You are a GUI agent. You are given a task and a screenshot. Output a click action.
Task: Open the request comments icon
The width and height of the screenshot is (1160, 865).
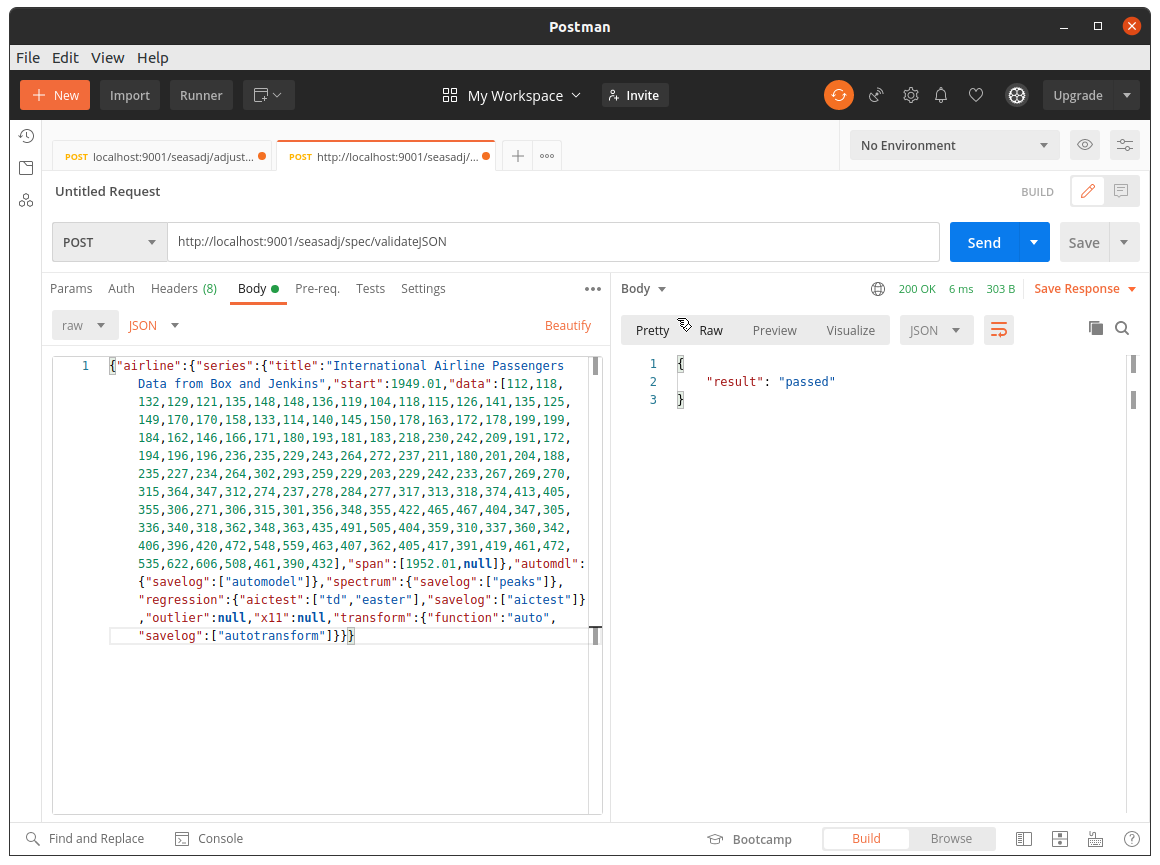click(1122, 192)
